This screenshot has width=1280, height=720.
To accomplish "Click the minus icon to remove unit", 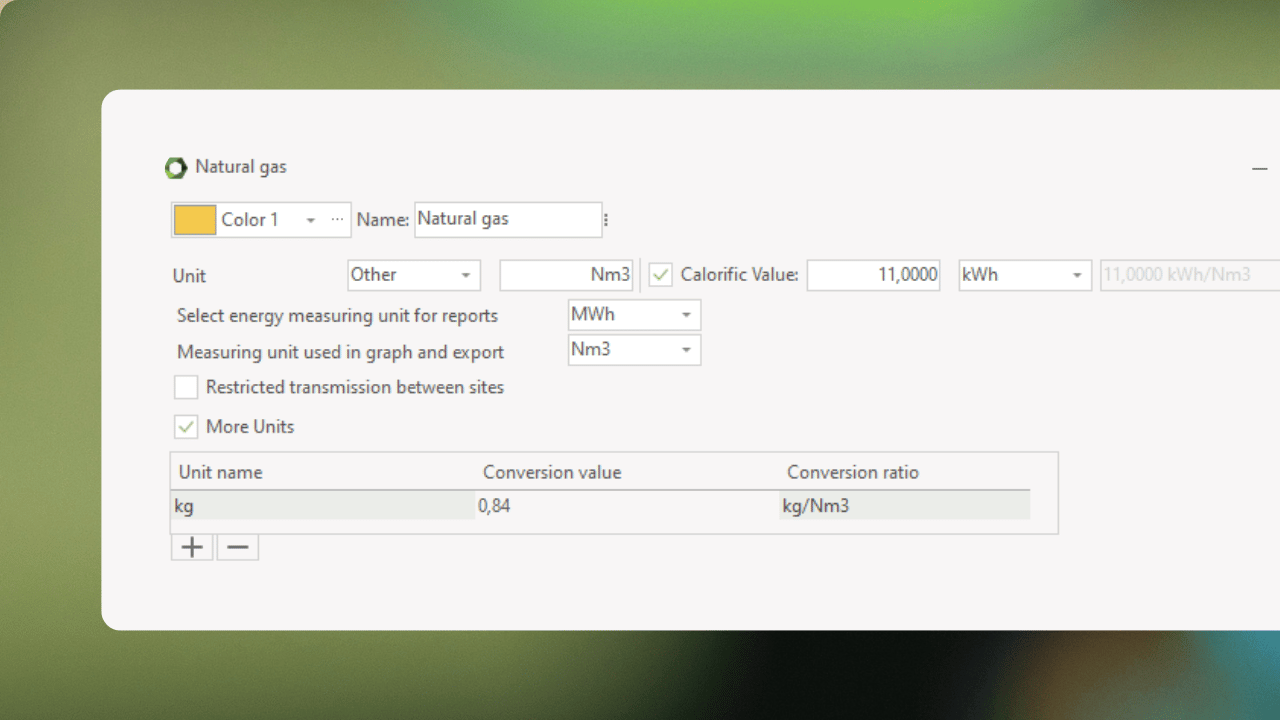I will [237, 547].
